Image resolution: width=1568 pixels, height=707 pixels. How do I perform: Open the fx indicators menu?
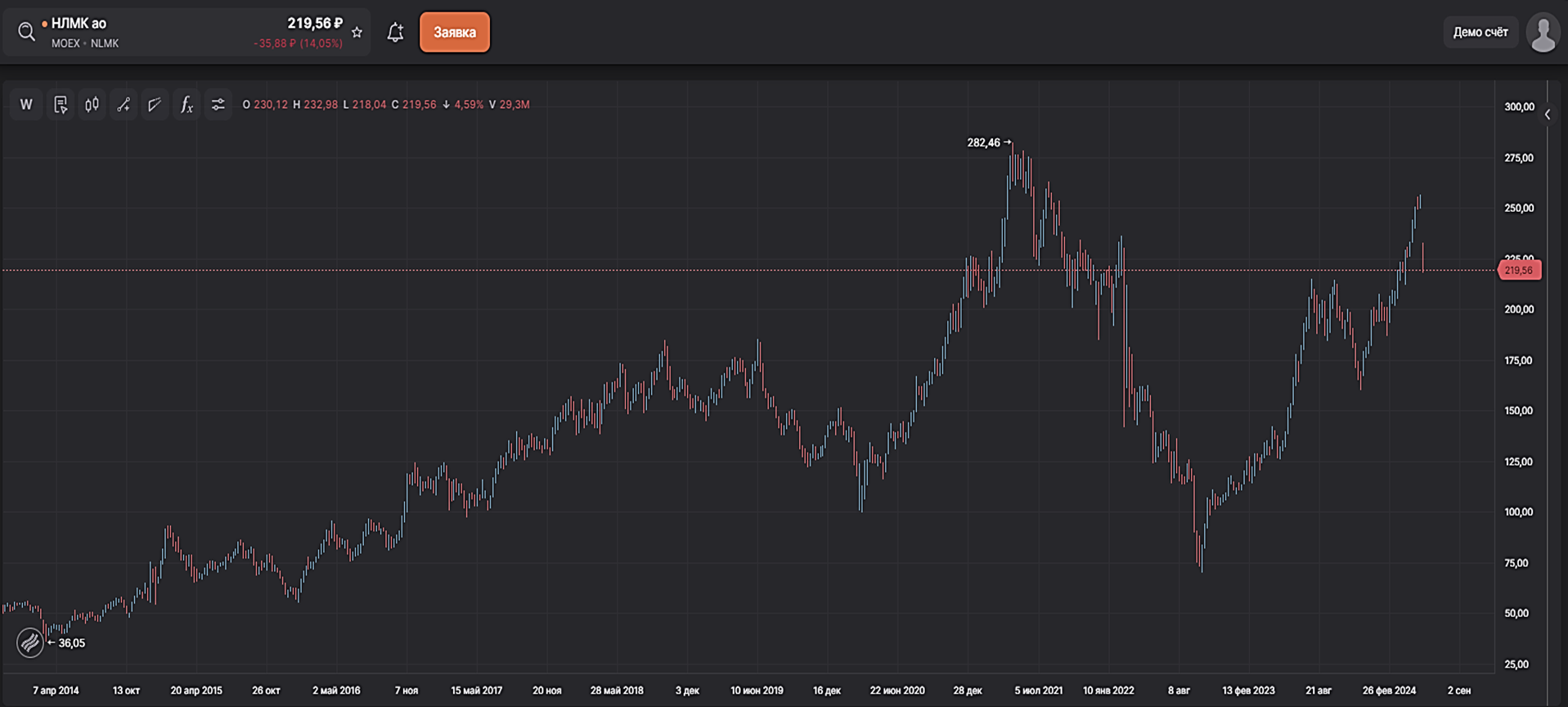pos(186,105)
